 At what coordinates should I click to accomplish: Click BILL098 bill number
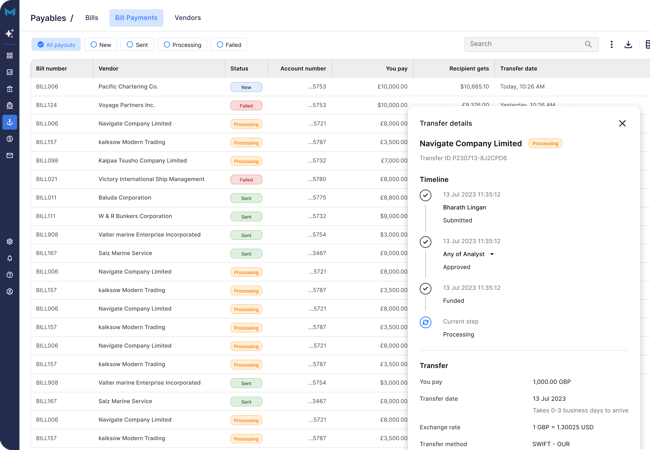[47, 161]
